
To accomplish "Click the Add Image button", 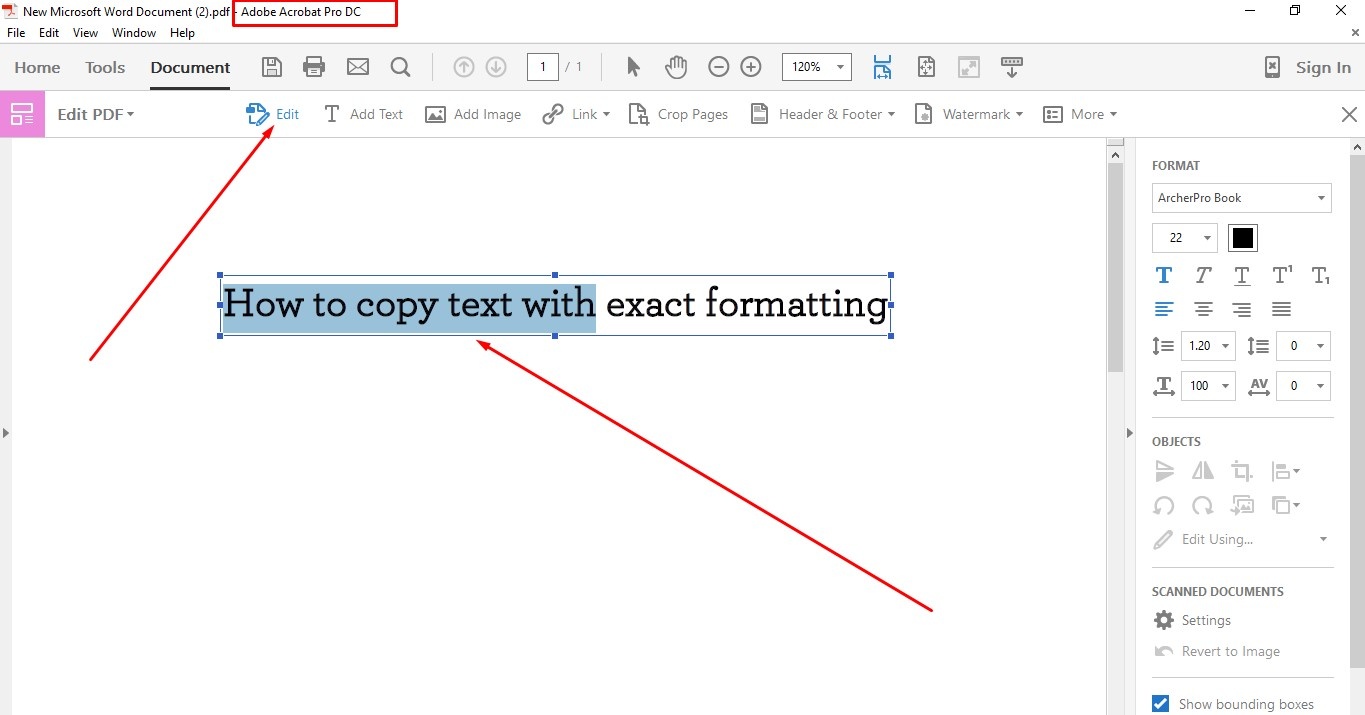I will click(473, 114).
